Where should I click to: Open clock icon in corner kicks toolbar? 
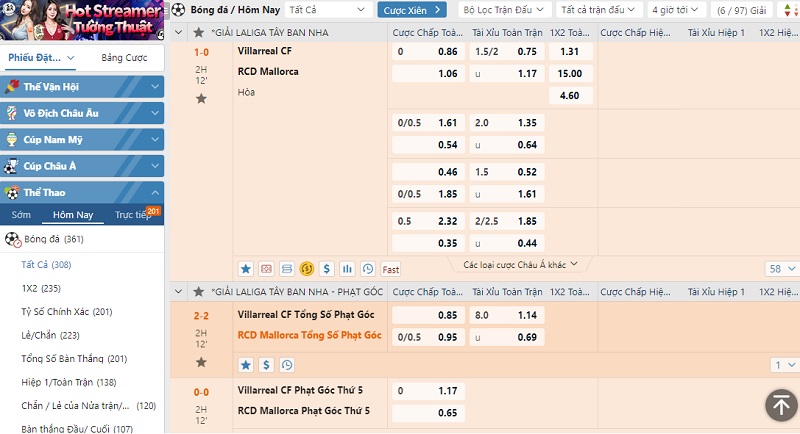tap(287, 365)
